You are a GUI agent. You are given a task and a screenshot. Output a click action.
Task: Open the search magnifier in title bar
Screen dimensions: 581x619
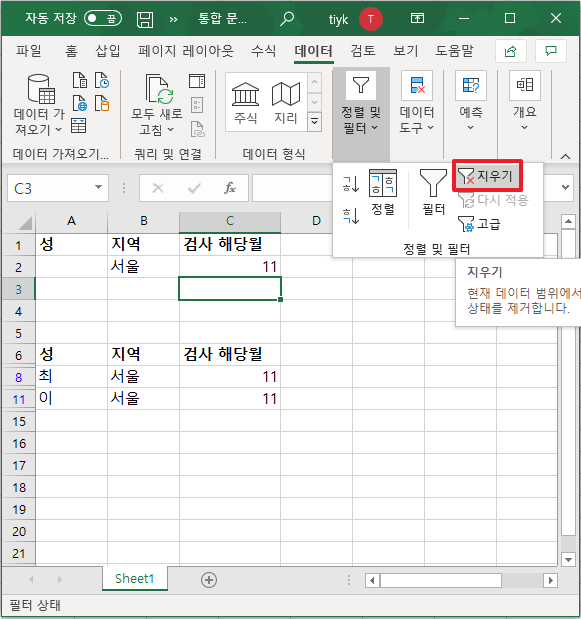287,19
